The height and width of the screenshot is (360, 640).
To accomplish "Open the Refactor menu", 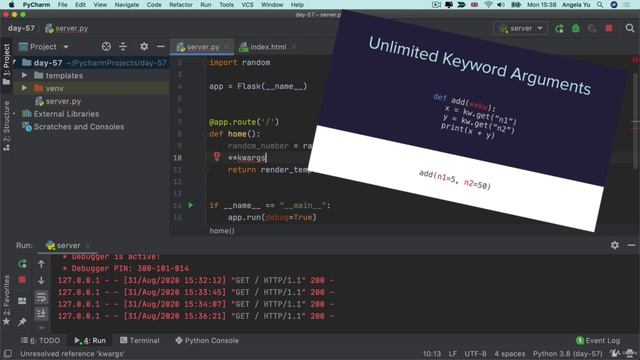I will click(181, 5).
